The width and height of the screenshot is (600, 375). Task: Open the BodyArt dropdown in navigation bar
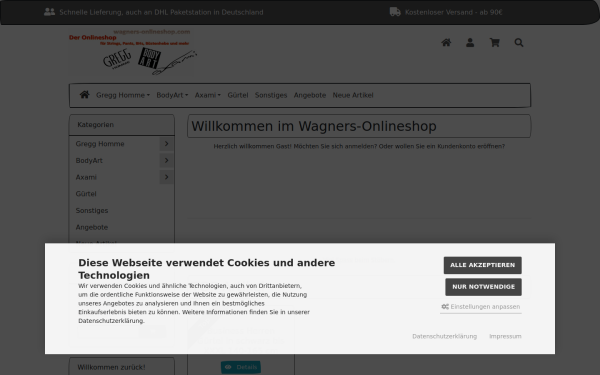[172, 95]
